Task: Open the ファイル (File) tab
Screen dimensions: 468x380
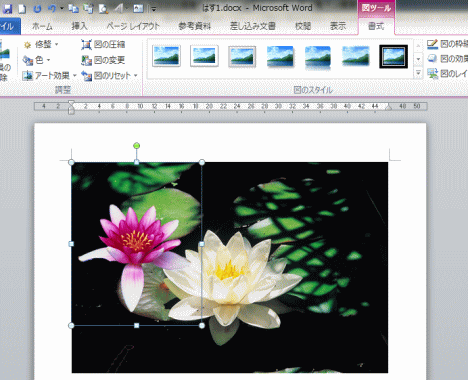Action: click(9, 26)
